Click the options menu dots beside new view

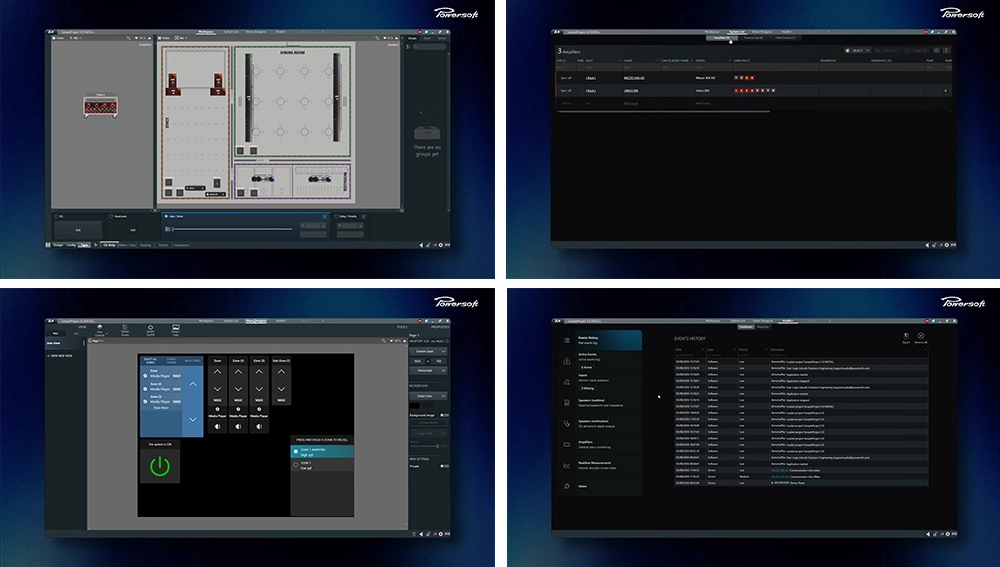click(x=84, y=342)
